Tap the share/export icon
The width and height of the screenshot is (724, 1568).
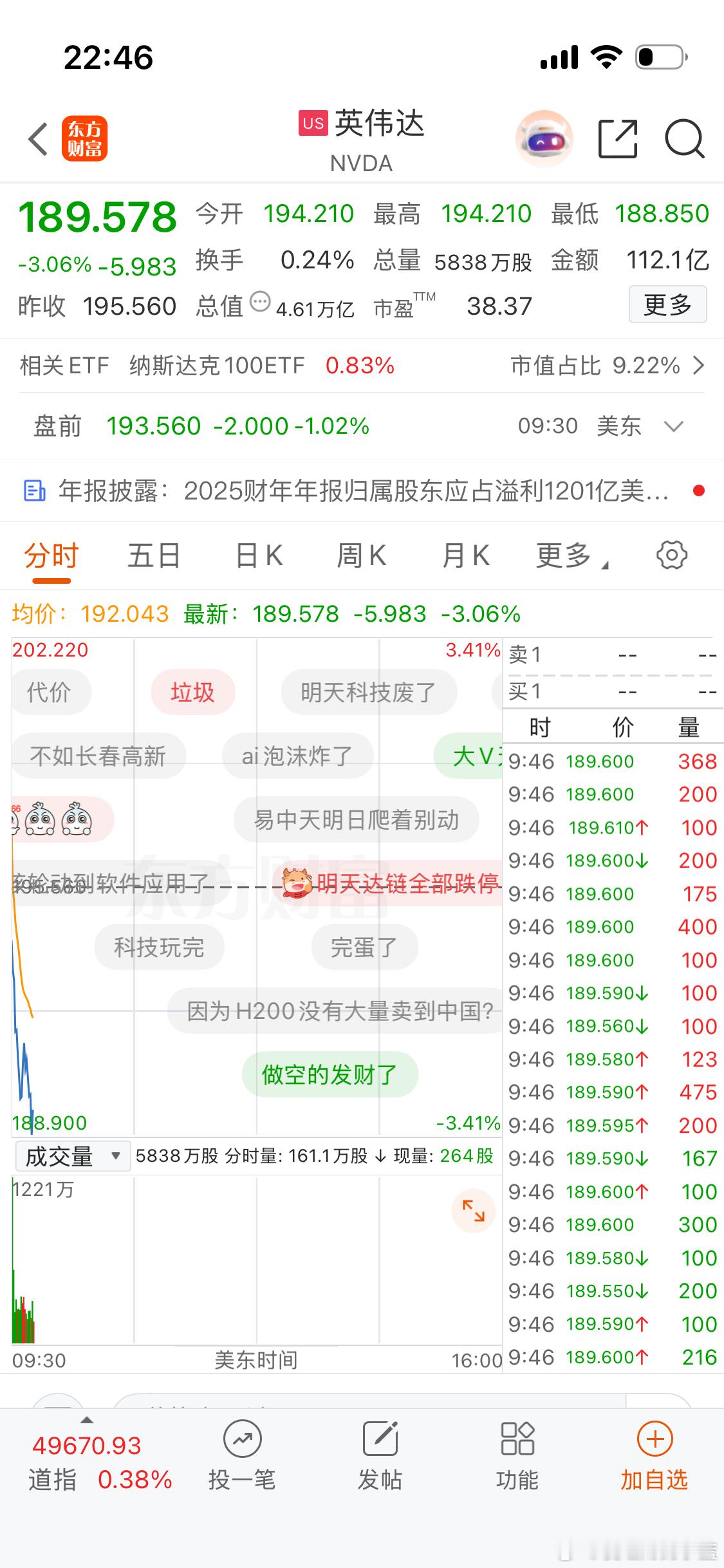618,138
